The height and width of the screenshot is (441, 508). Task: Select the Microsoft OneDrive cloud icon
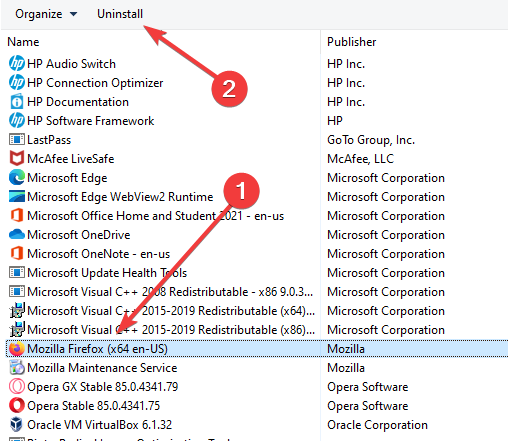[17, 234]
